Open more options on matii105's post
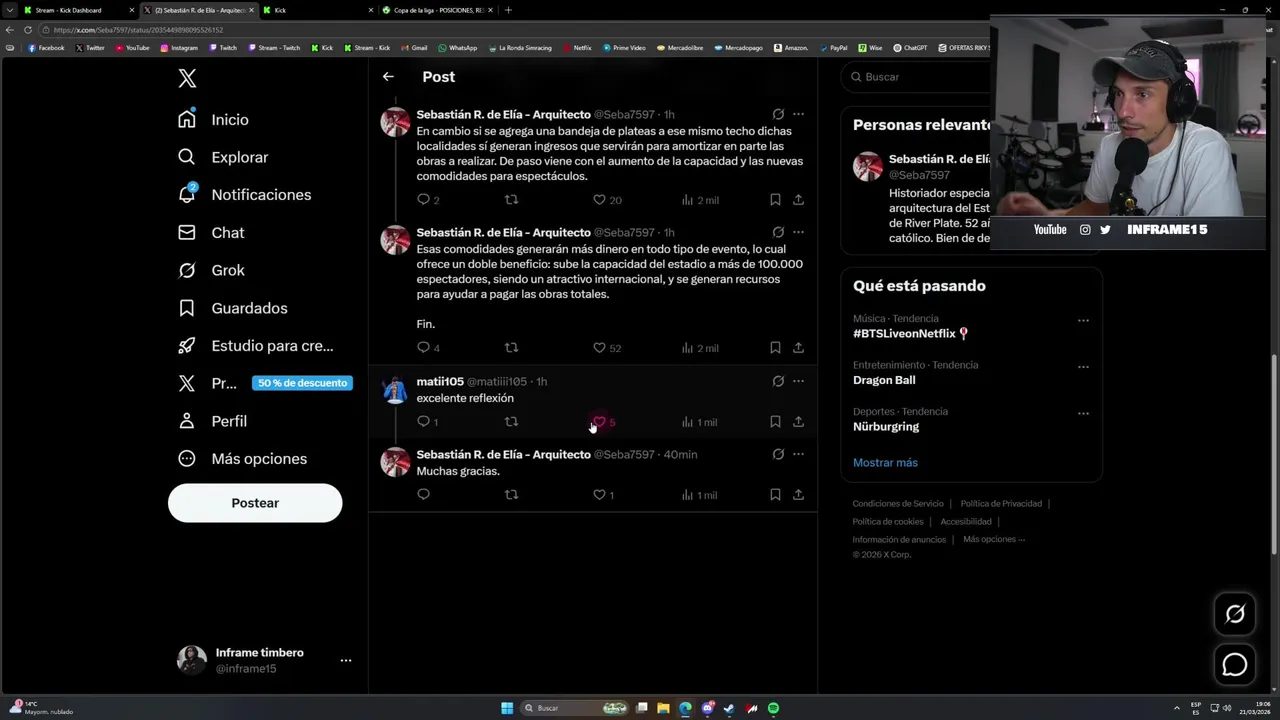The image size is (1280, 720). (x=798, y=381)
